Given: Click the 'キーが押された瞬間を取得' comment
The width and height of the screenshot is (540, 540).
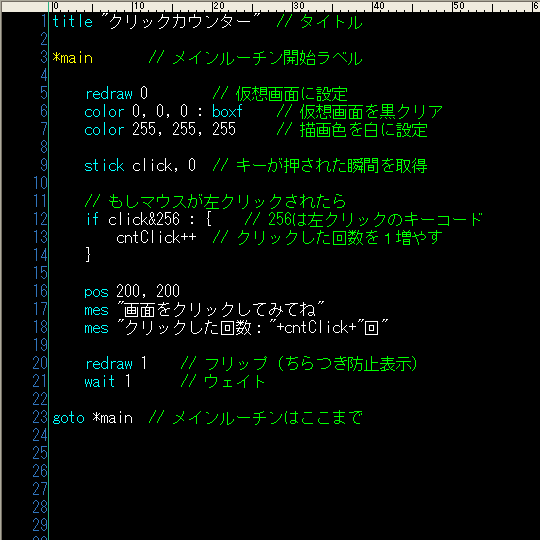Looking at the screenshot, I should coord(332,166).
